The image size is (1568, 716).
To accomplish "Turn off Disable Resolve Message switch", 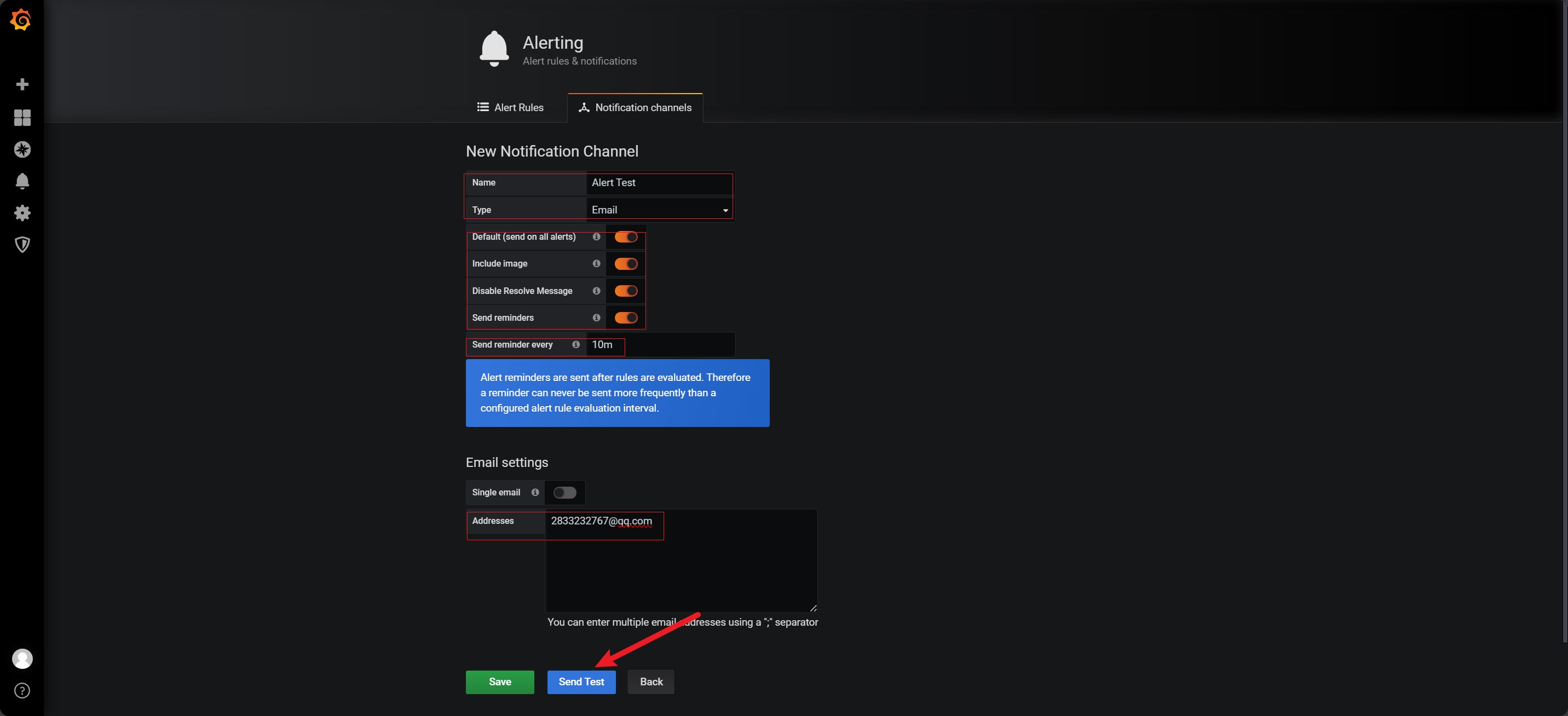I will (625, 291).
